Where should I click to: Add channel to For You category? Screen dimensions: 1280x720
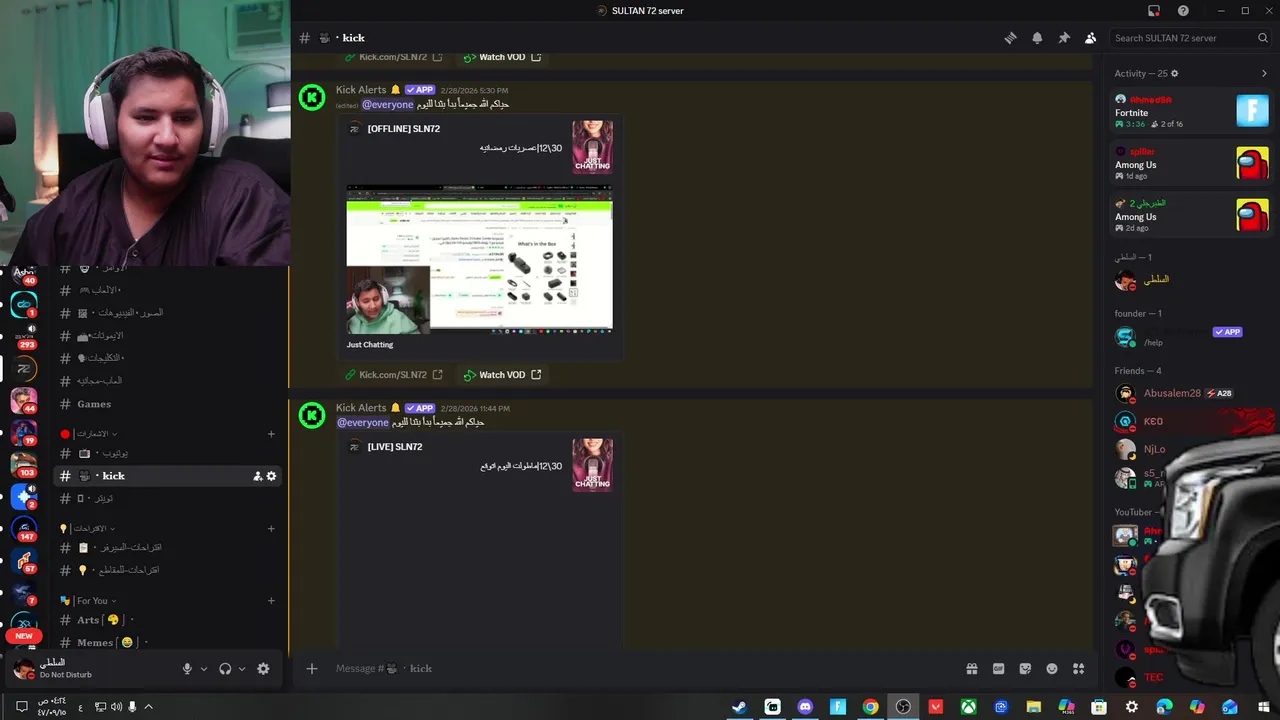(271, 601)
